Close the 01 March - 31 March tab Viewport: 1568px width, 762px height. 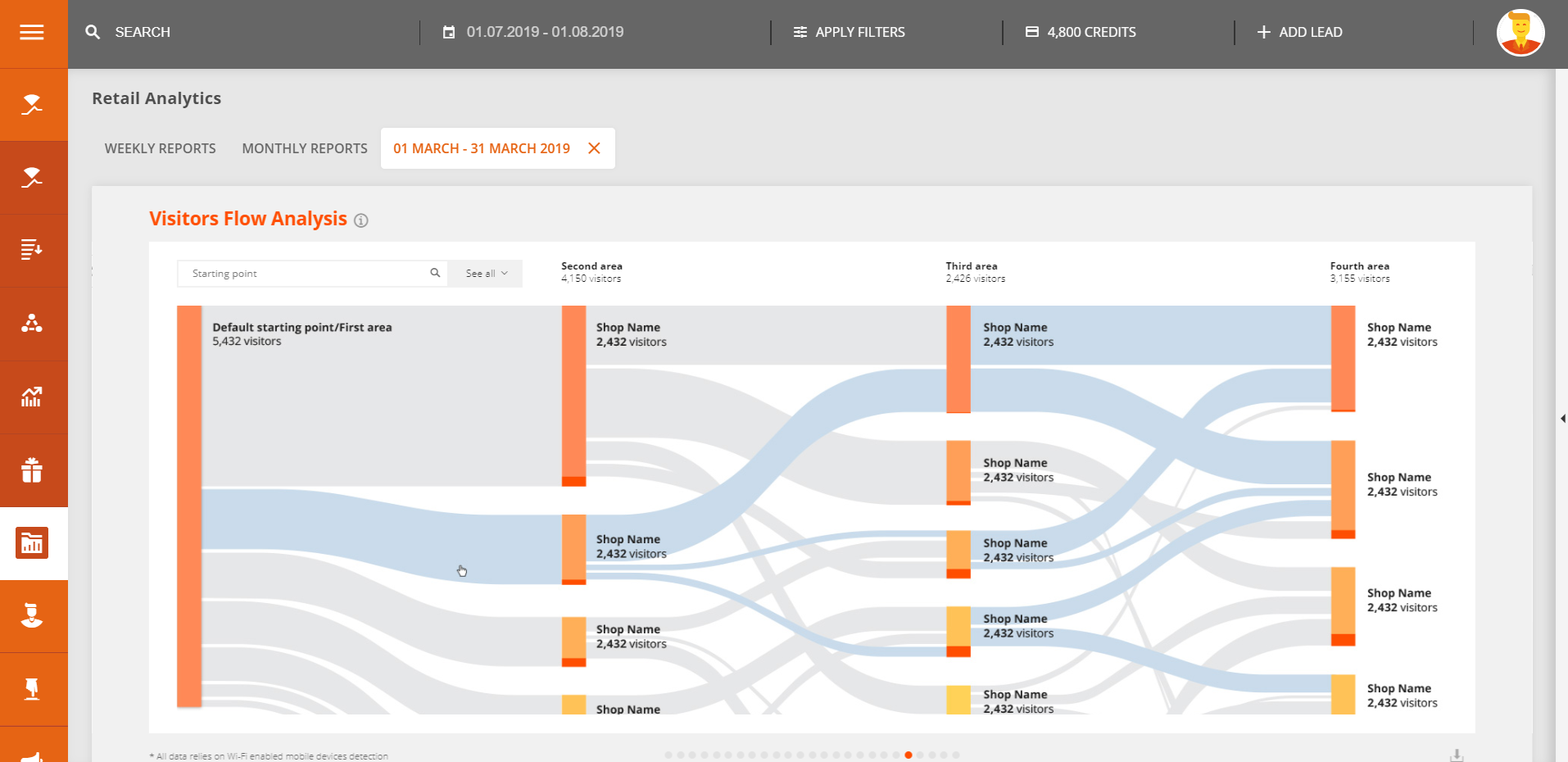595,148
